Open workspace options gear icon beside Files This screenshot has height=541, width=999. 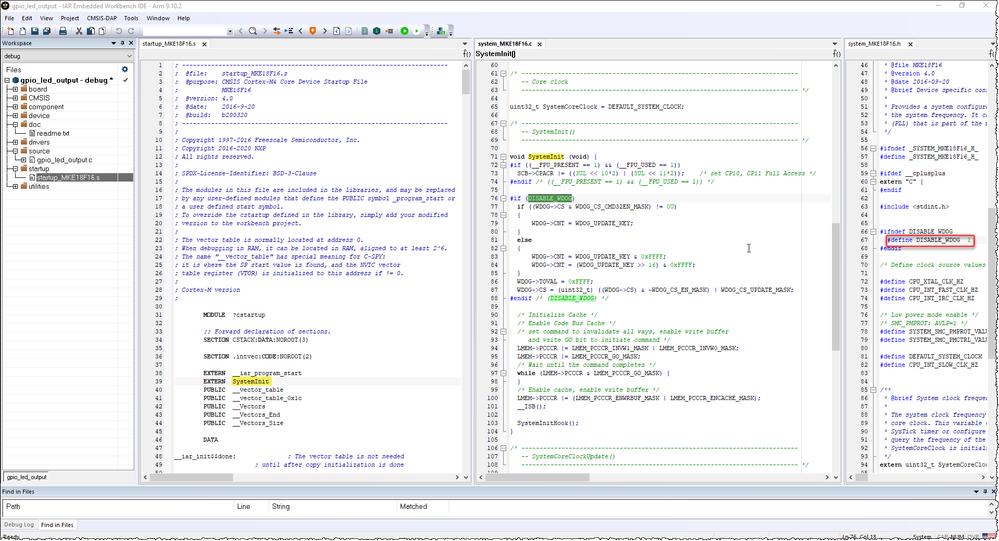[125, 69]
